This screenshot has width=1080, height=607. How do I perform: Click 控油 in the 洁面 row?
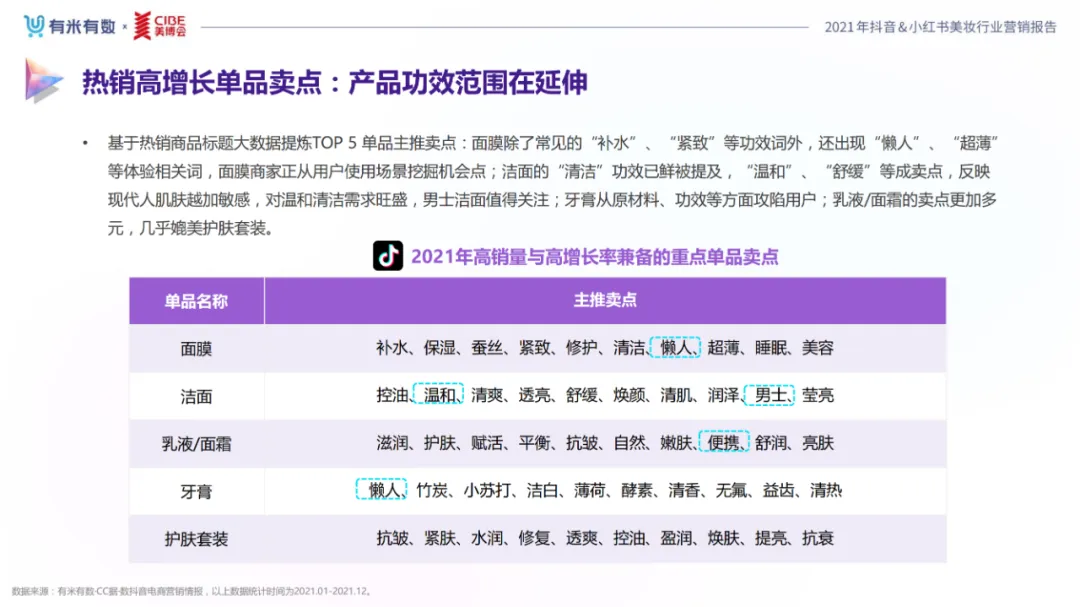click(392, 395)
